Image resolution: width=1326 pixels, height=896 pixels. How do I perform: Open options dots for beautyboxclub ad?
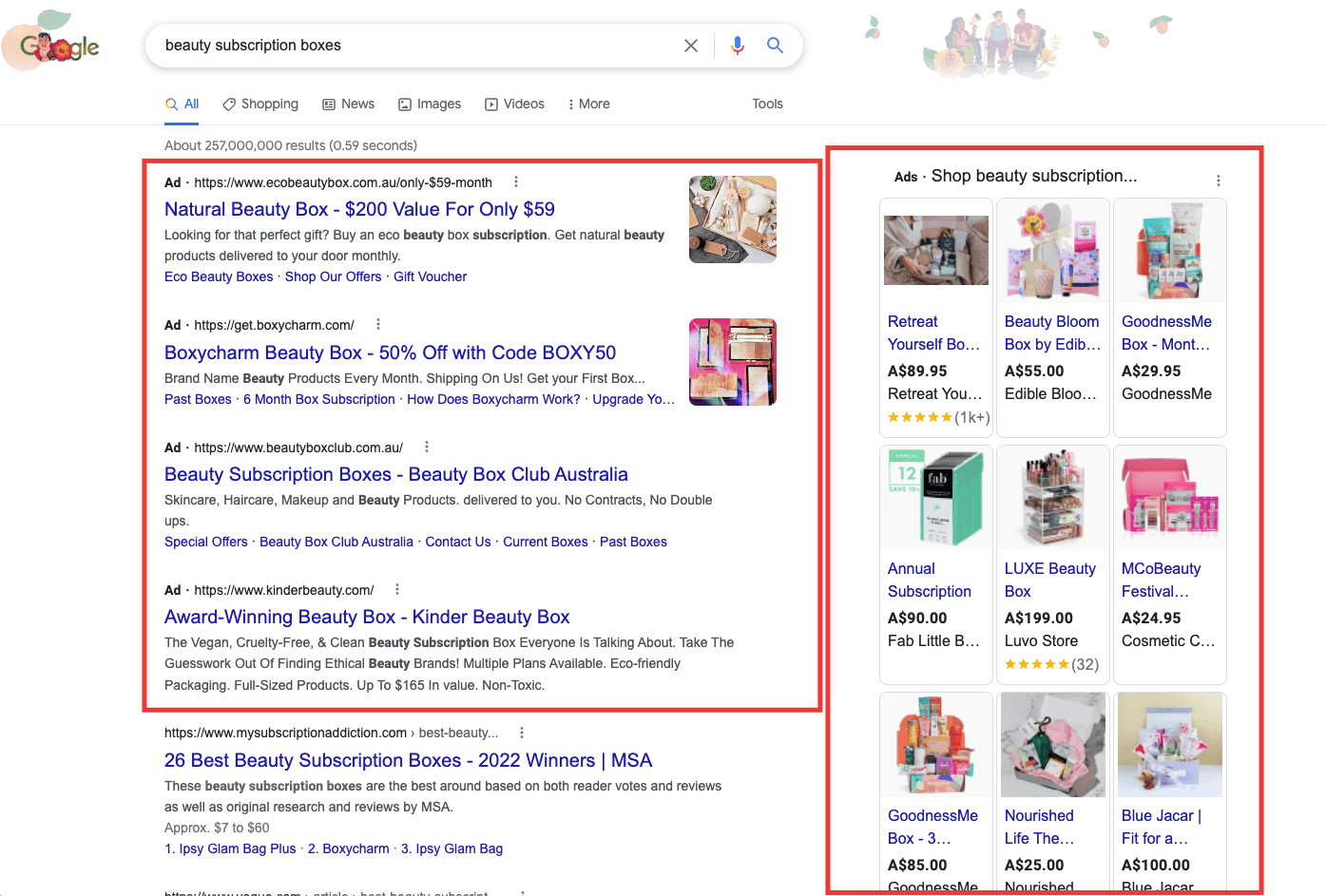(427, 447)
